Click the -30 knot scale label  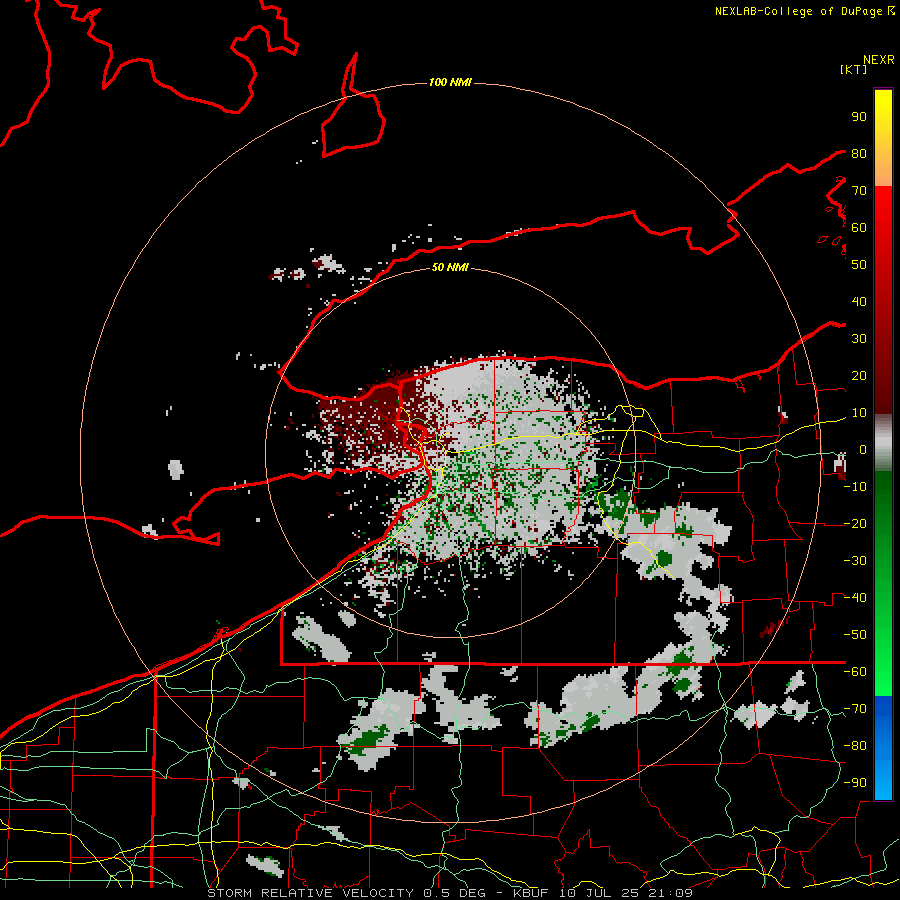click(855, 561)
